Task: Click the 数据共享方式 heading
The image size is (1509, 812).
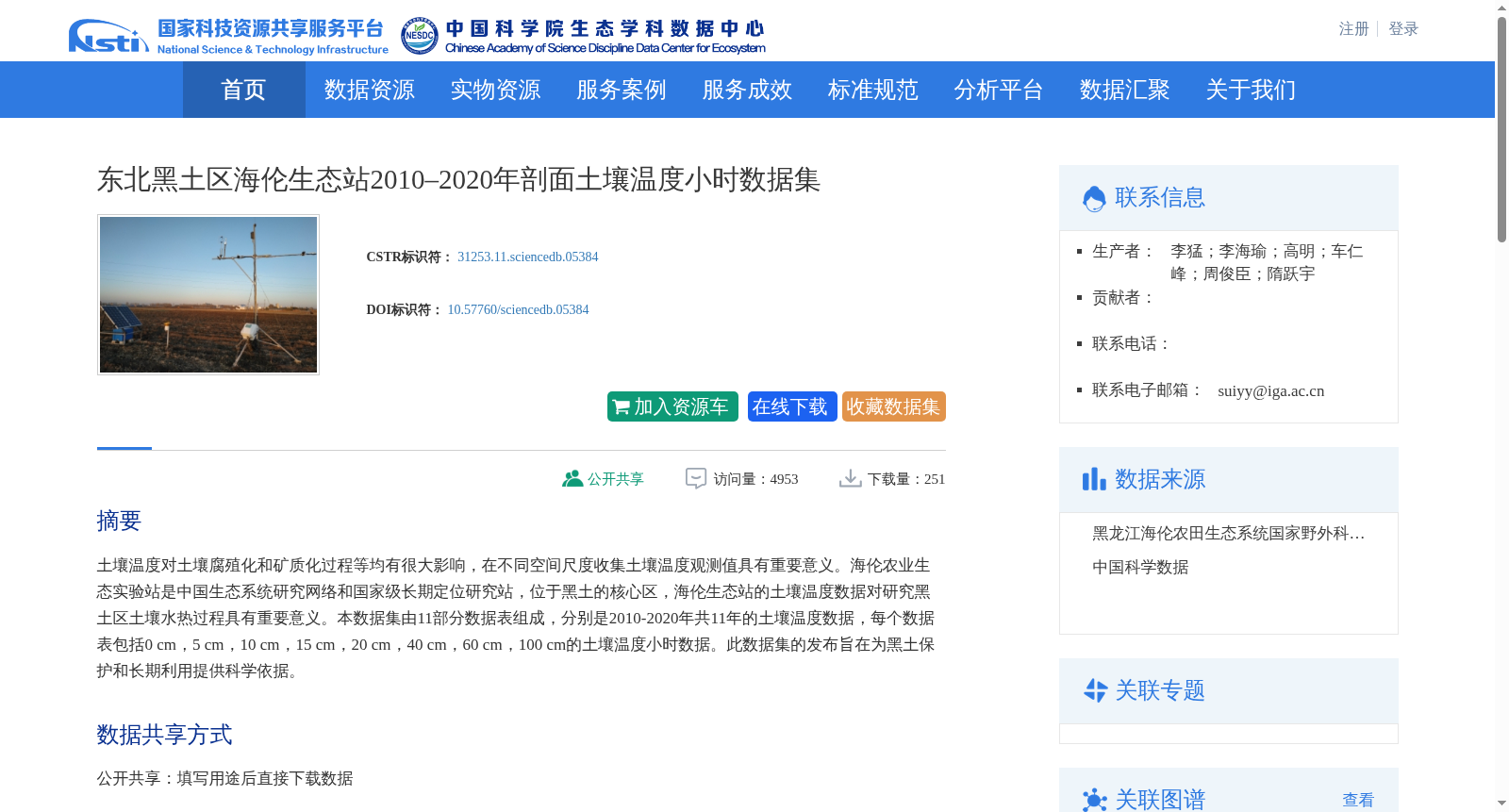Action: [x=164, y=735]
